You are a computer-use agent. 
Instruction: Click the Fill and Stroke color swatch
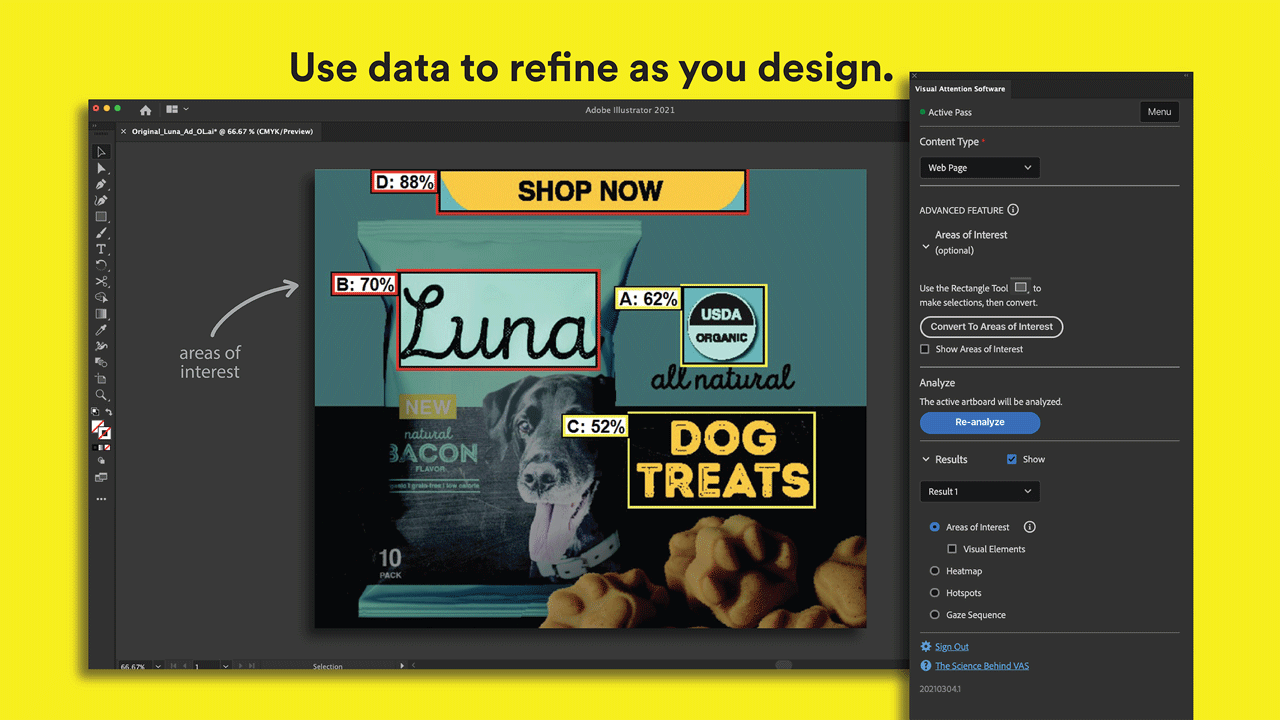point(101,429)
